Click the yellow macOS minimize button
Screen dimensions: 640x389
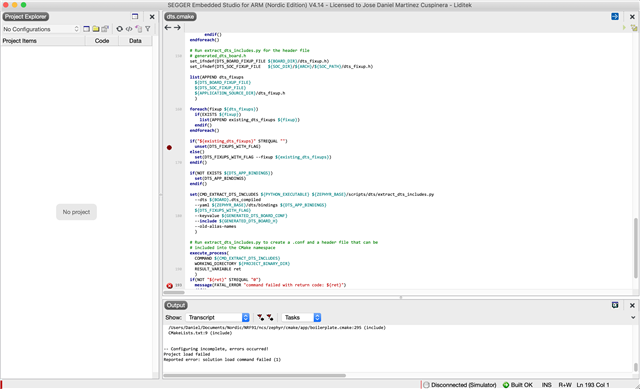pyautogui.click(x=14, y=5)
